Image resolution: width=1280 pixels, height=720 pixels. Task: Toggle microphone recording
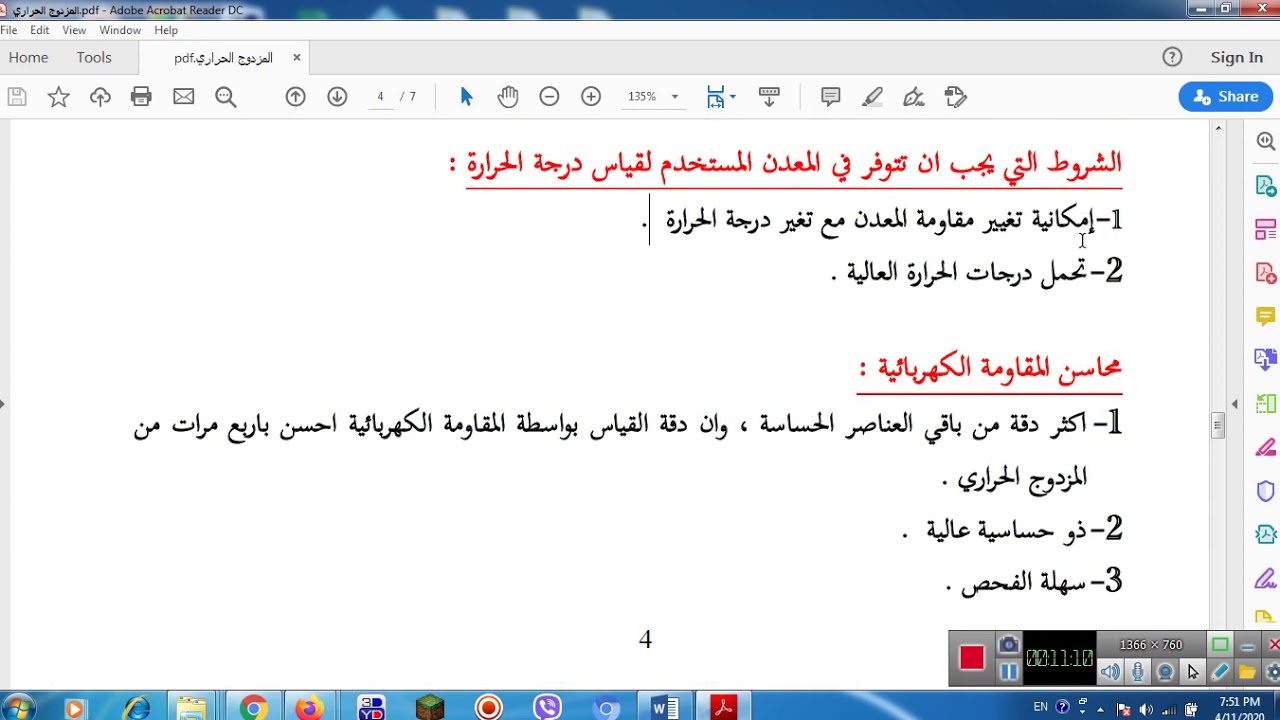click(1138, 672)
